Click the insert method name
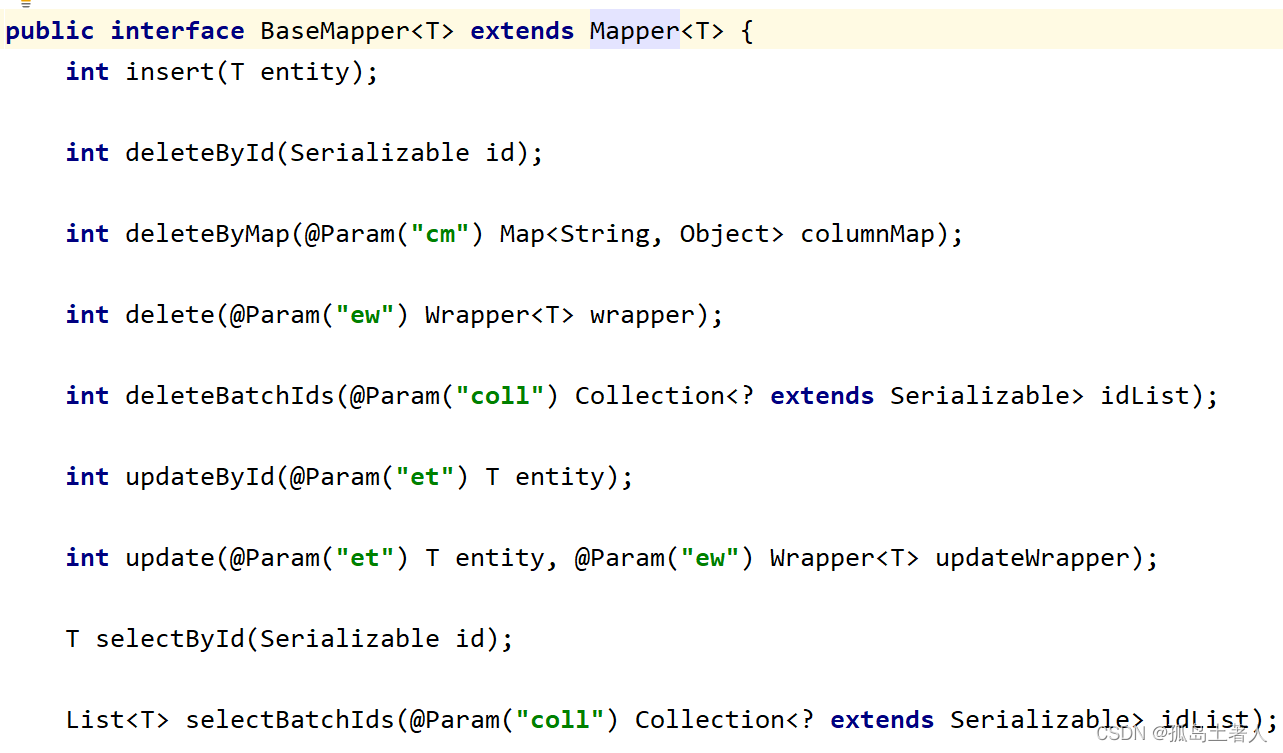The height and width of the screenshot is (753, 1283). tap(170, 72)
